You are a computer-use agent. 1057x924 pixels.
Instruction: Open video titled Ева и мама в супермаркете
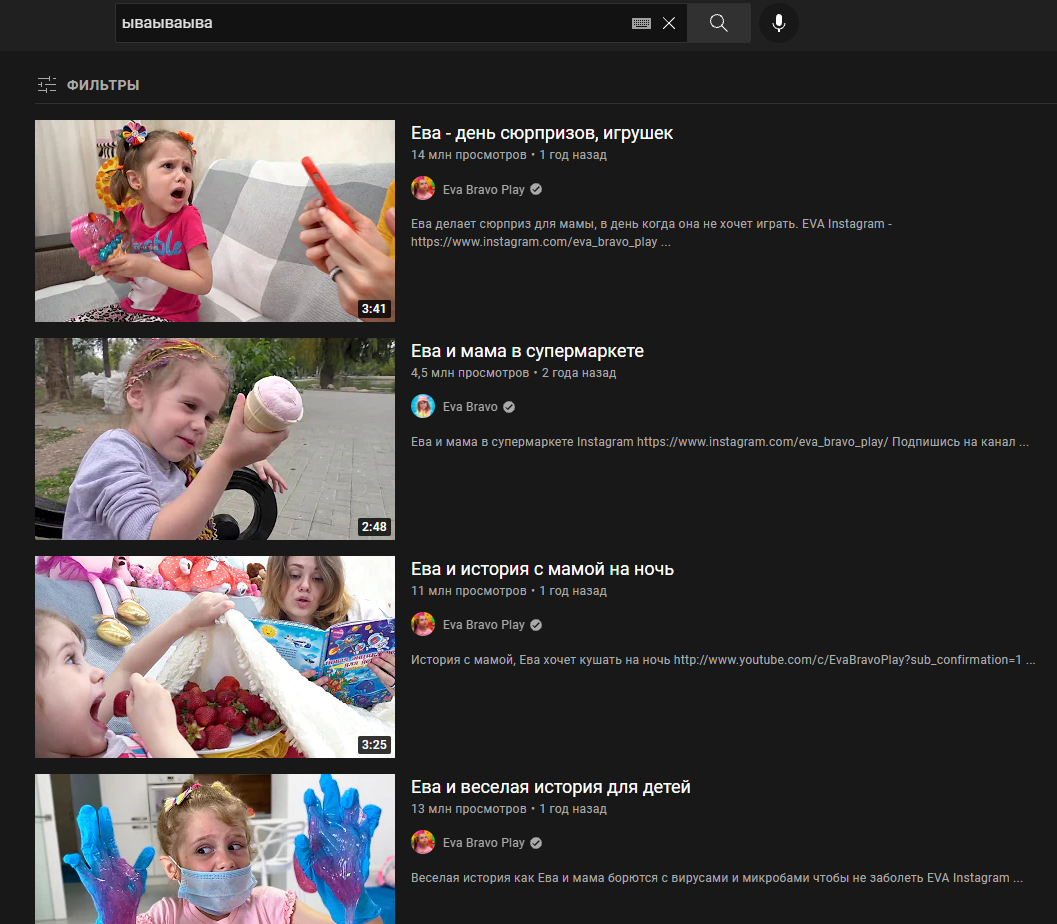click(x=527, y=351)
